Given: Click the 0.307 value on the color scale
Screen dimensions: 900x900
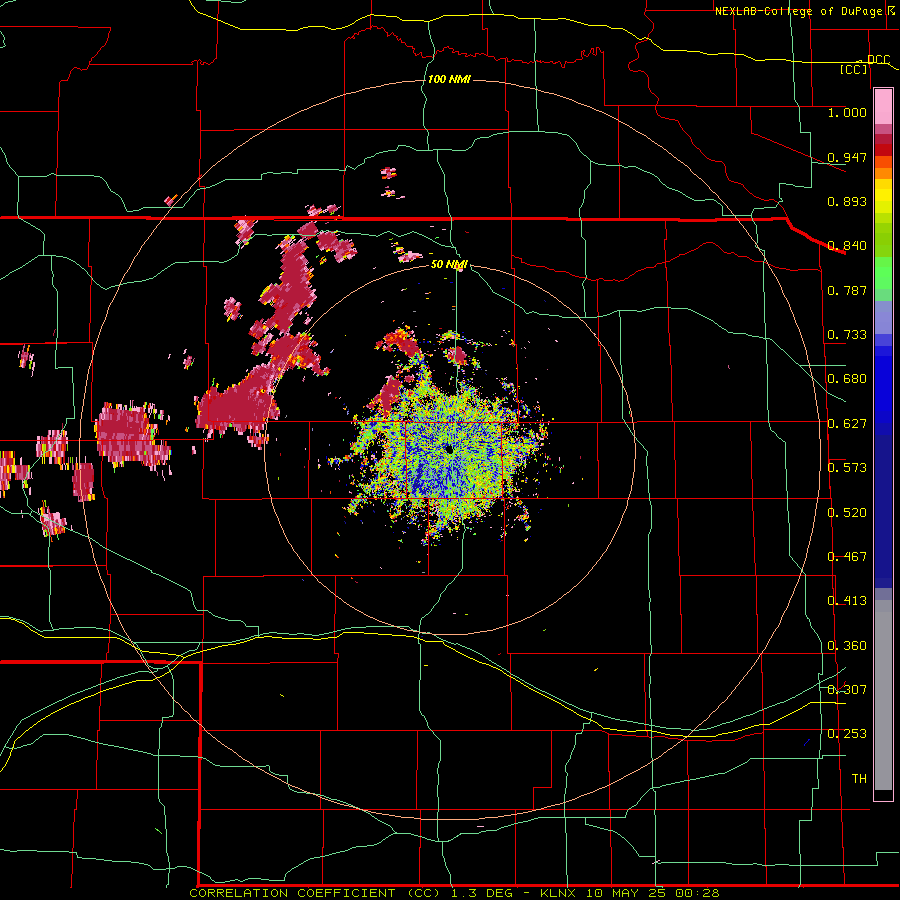Looking at the screenshot, I should [847, 690].
